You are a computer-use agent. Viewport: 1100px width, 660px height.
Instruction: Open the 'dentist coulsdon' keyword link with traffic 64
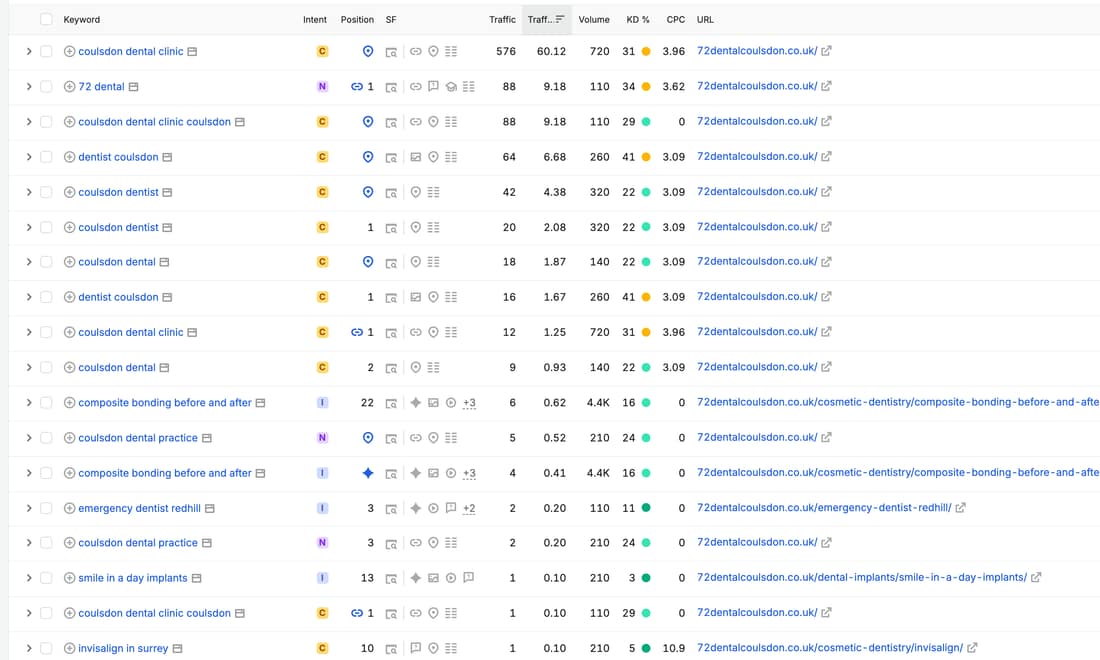click(118, 157)
